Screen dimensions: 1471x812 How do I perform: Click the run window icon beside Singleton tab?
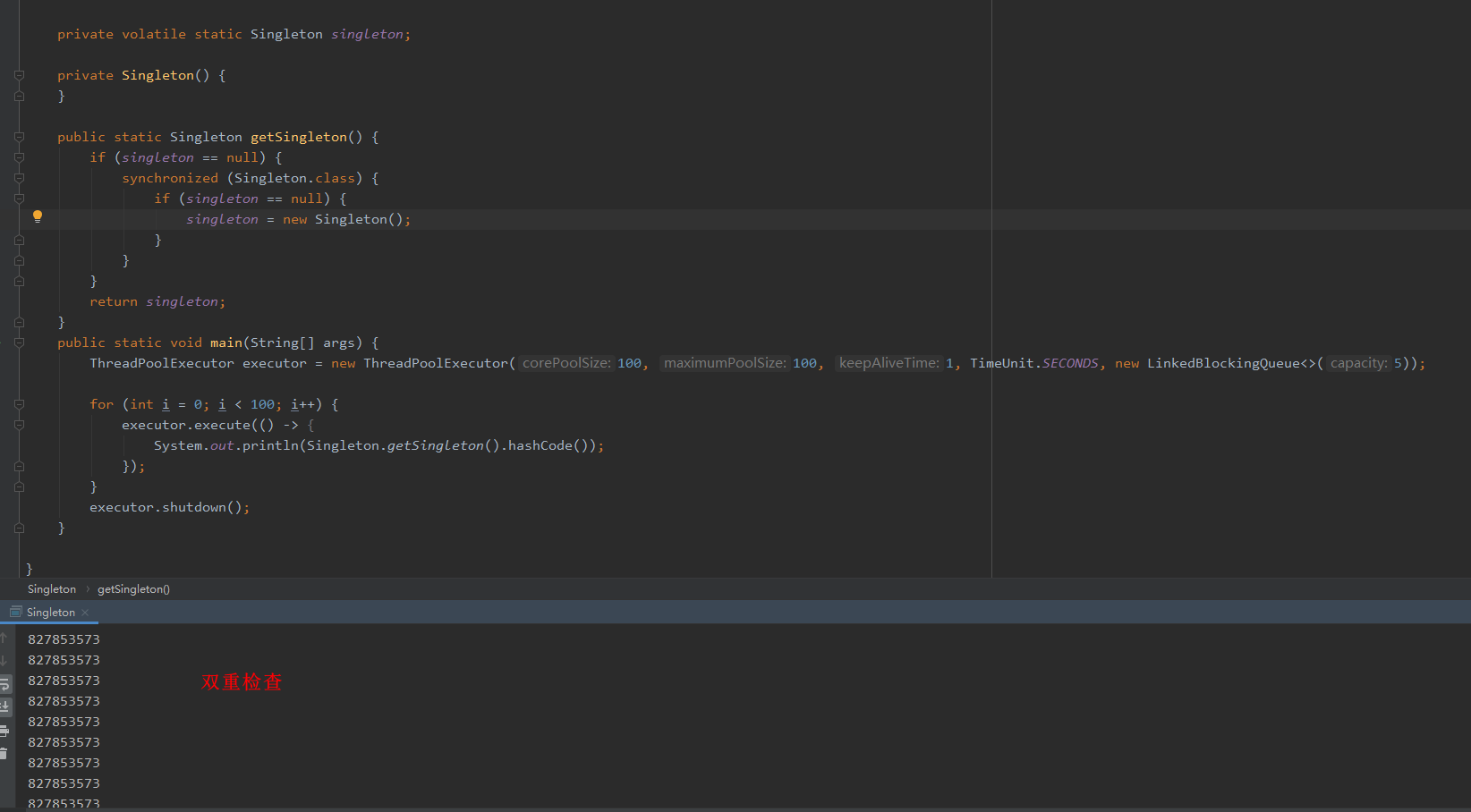coord(15,612)
